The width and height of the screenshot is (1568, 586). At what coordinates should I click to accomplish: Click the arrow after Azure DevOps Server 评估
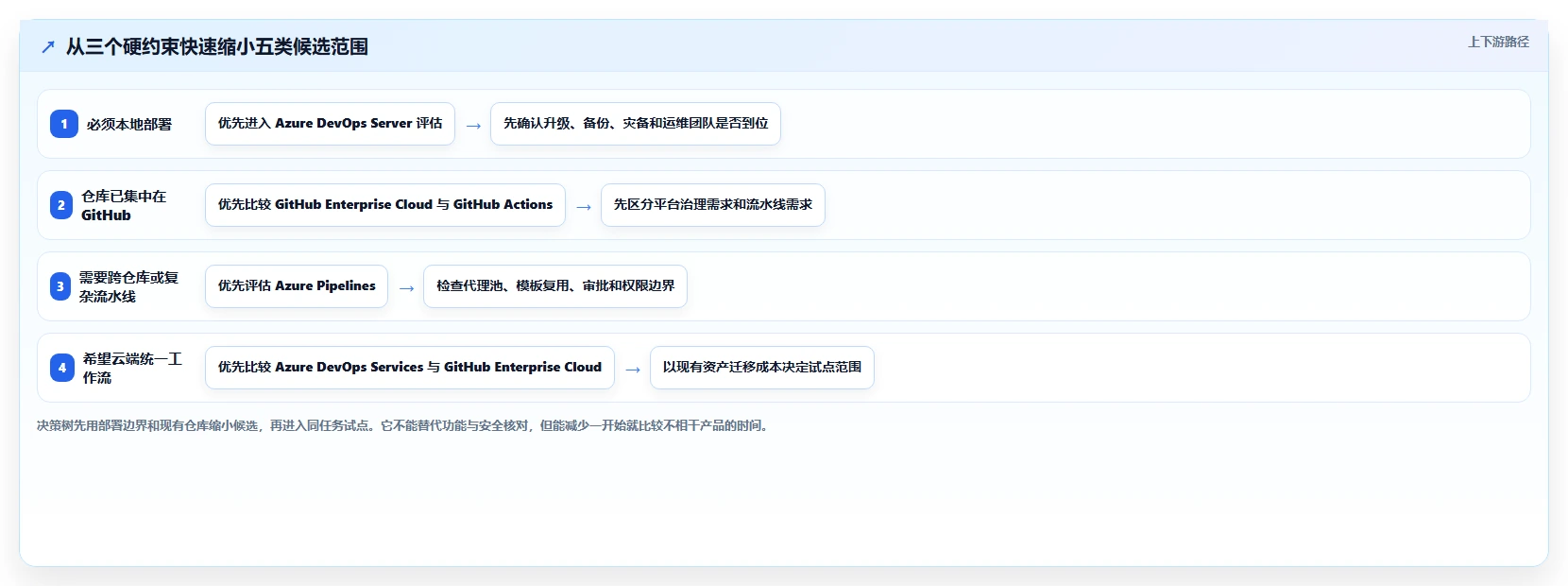point(473,126)
